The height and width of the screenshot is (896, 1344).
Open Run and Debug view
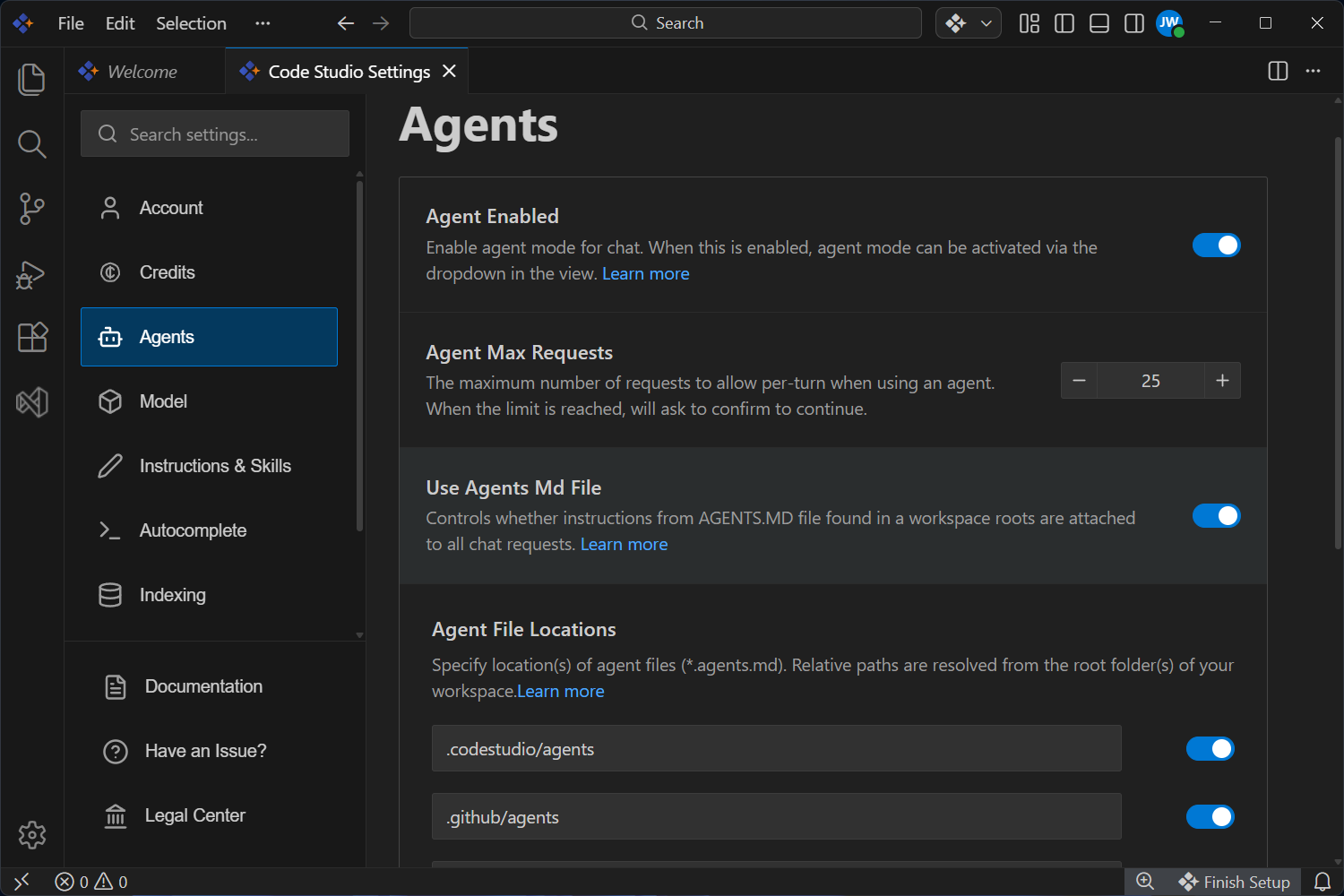(x=31, y=273)
